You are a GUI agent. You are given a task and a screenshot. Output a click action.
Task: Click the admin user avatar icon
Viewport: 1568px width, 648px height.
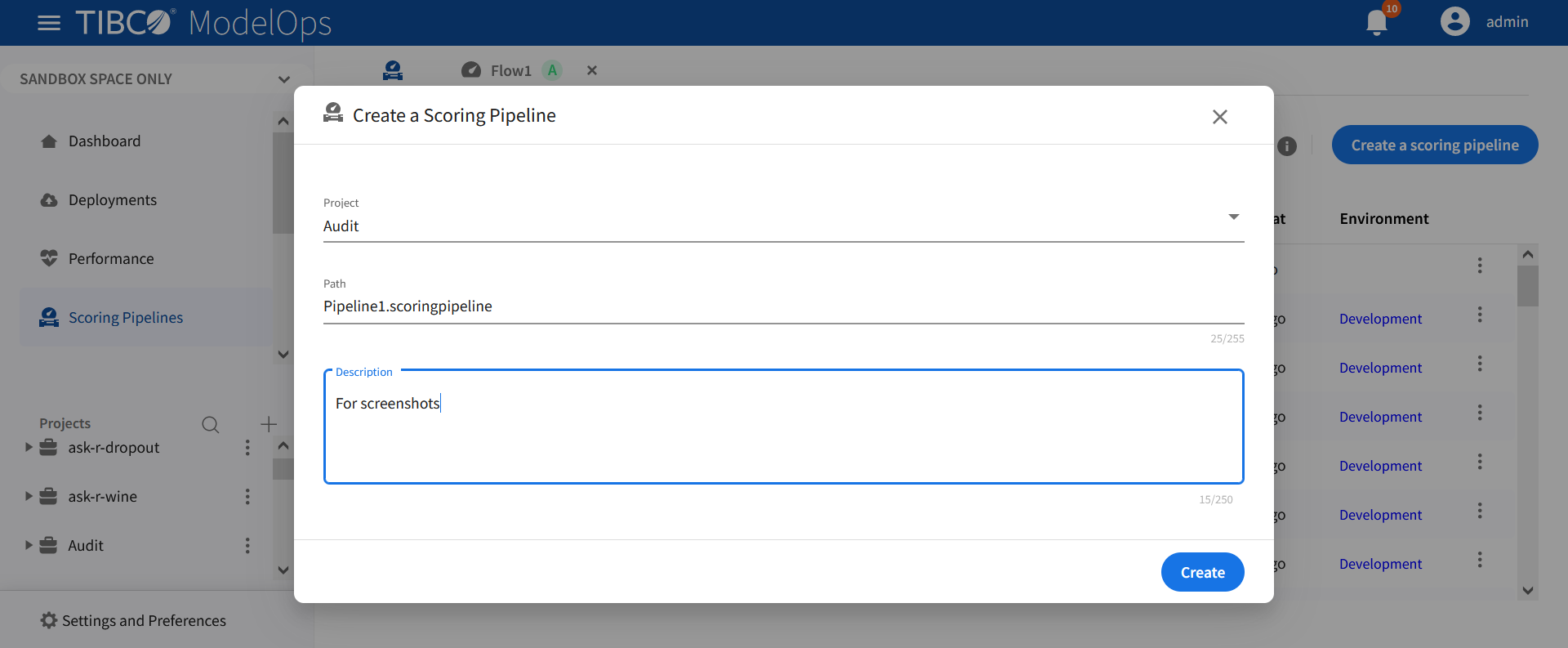[1454, 22]
